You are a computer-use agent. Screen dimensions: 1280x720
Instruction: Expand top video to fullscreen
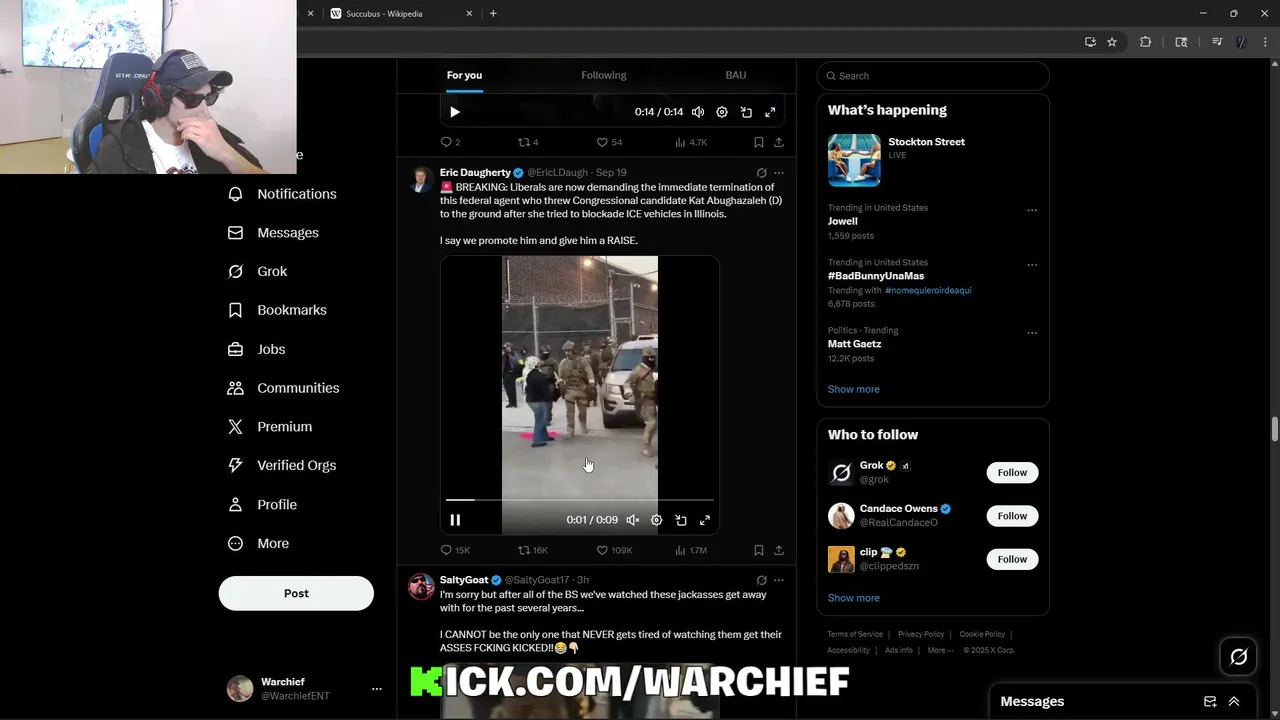[x=770, y=112]
